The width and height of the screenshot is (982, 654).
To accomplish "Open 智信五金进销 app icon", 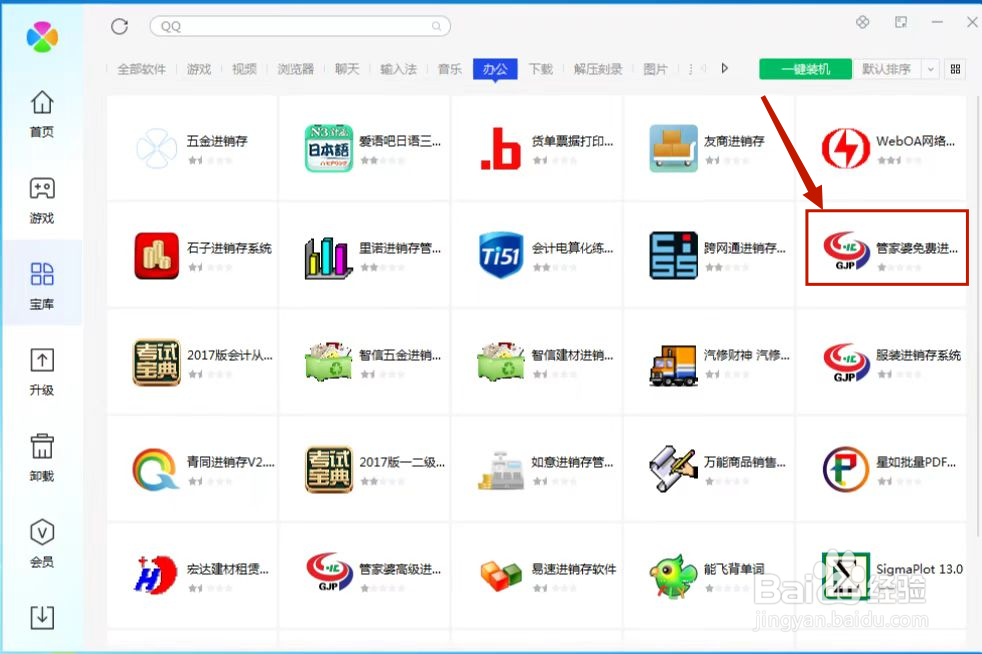I will pyautogui.click(x=329, y=361).
